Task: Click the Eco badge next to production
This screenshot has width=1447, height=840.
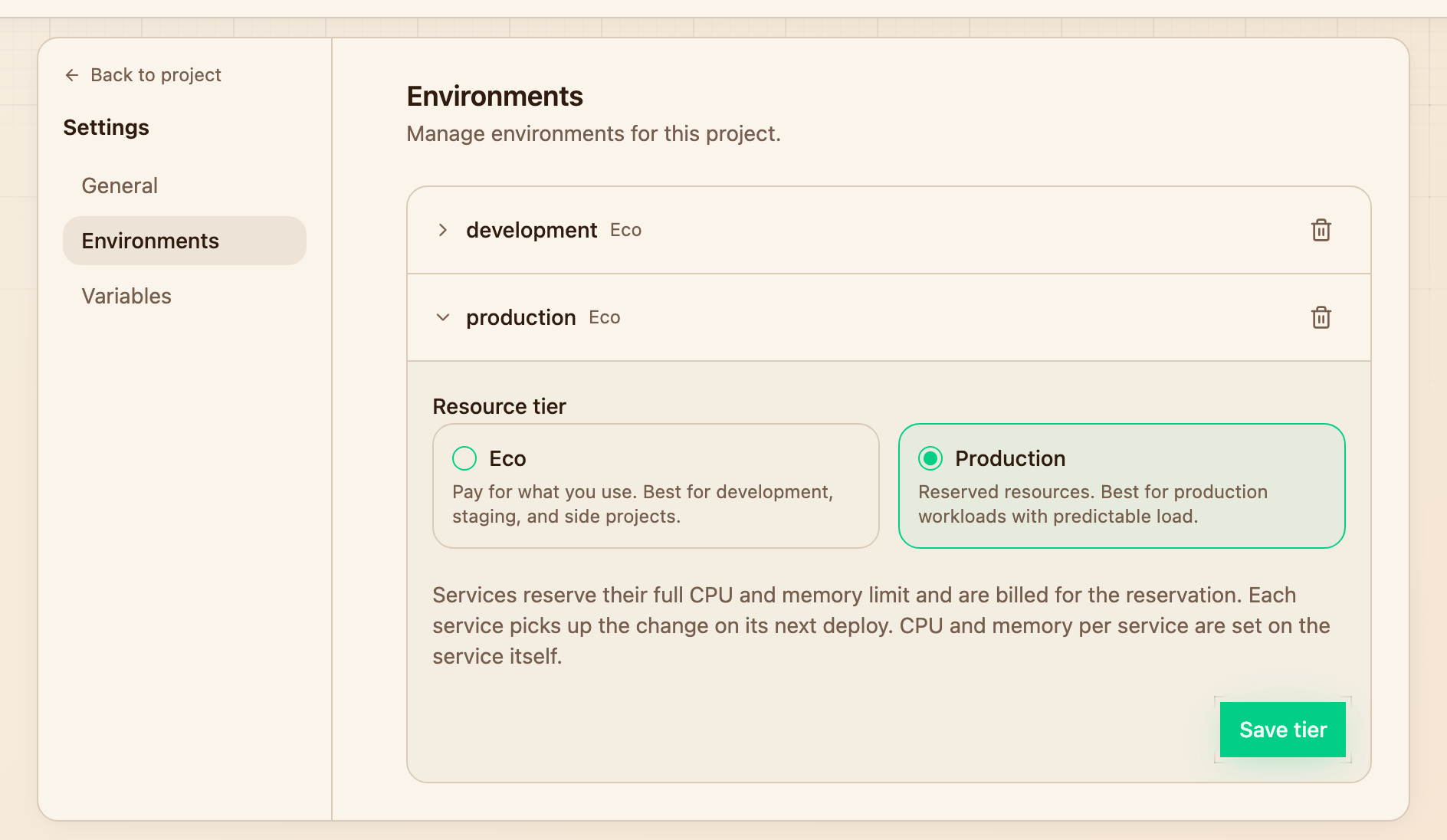Action: point(604,317)
